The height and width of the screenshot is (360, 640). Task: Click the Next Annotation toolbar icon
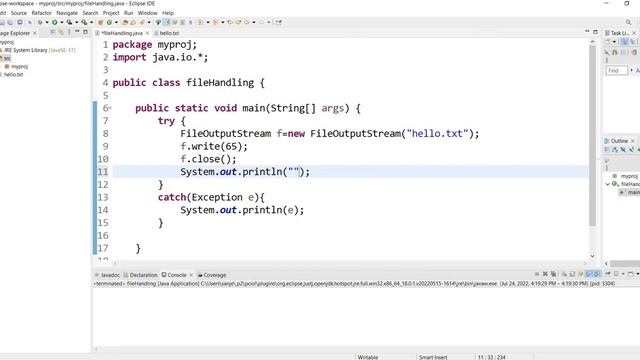click(200, 22)
